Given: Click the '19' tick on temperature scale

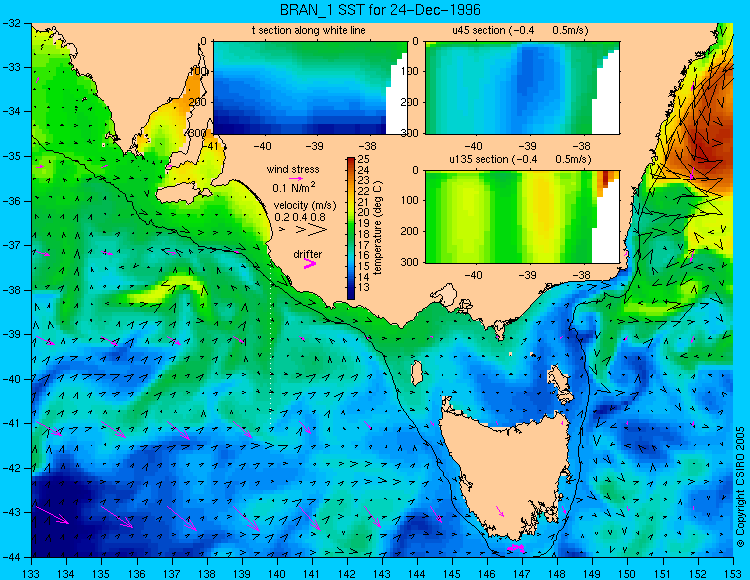Looking at the screenshot, I should (x=364, y=223).
